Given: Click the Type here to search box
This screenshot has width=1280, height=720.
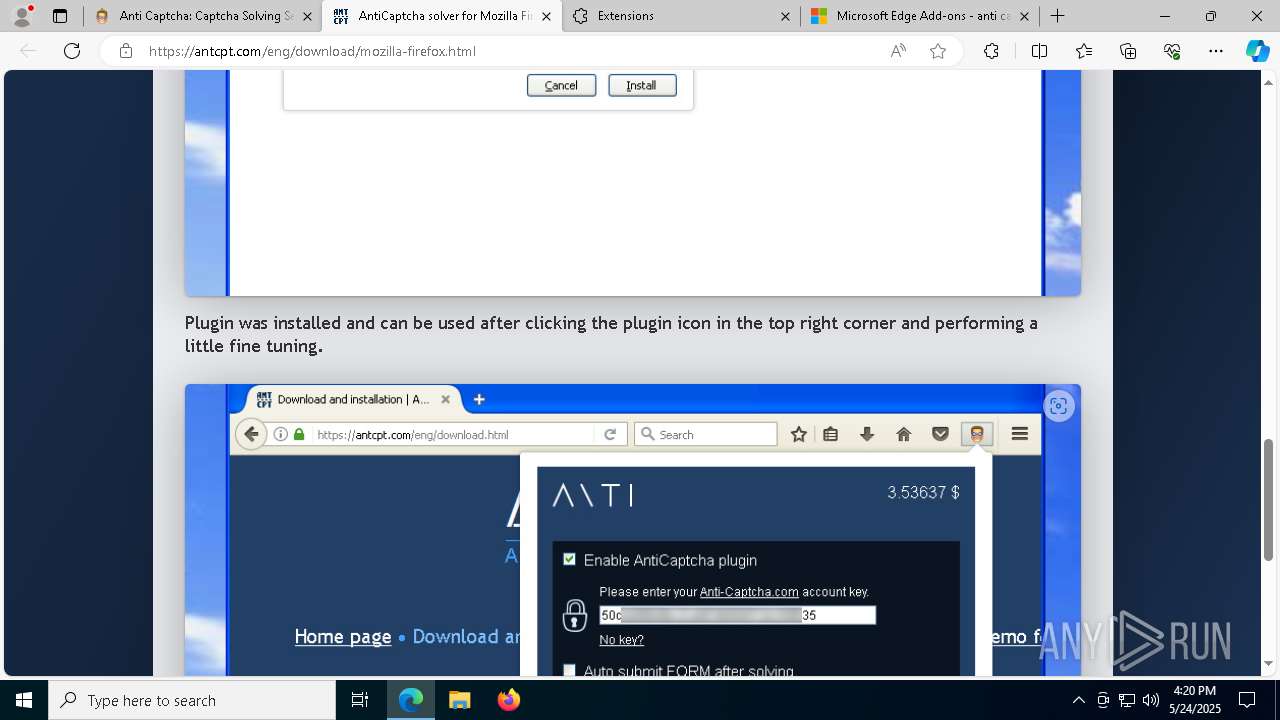Looking at the screenshot, I should click(192, 700).
